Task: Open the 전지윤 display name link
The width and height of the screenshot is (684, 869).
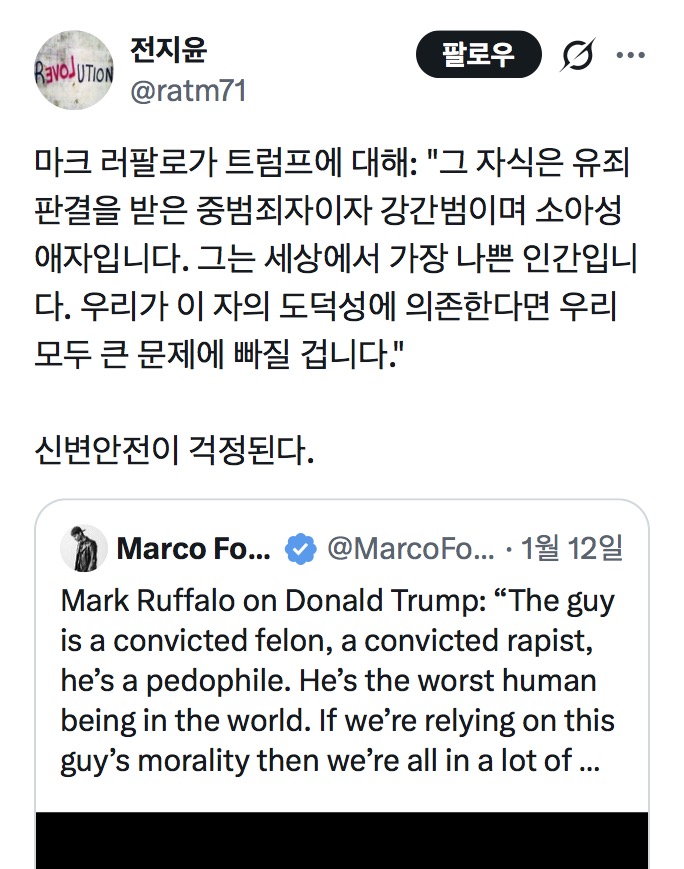Action: coord(169,49)
